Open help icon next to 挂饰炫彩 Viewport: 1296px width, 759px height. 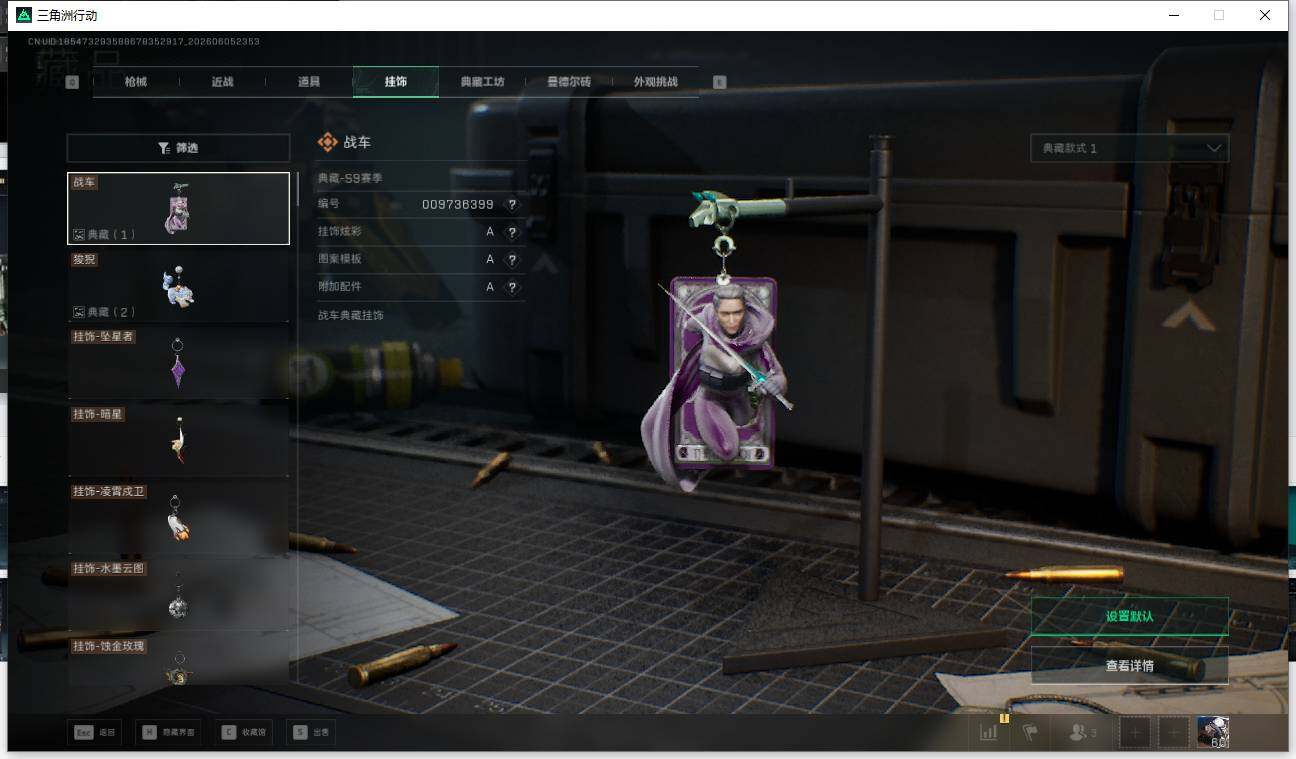[512, 232]
